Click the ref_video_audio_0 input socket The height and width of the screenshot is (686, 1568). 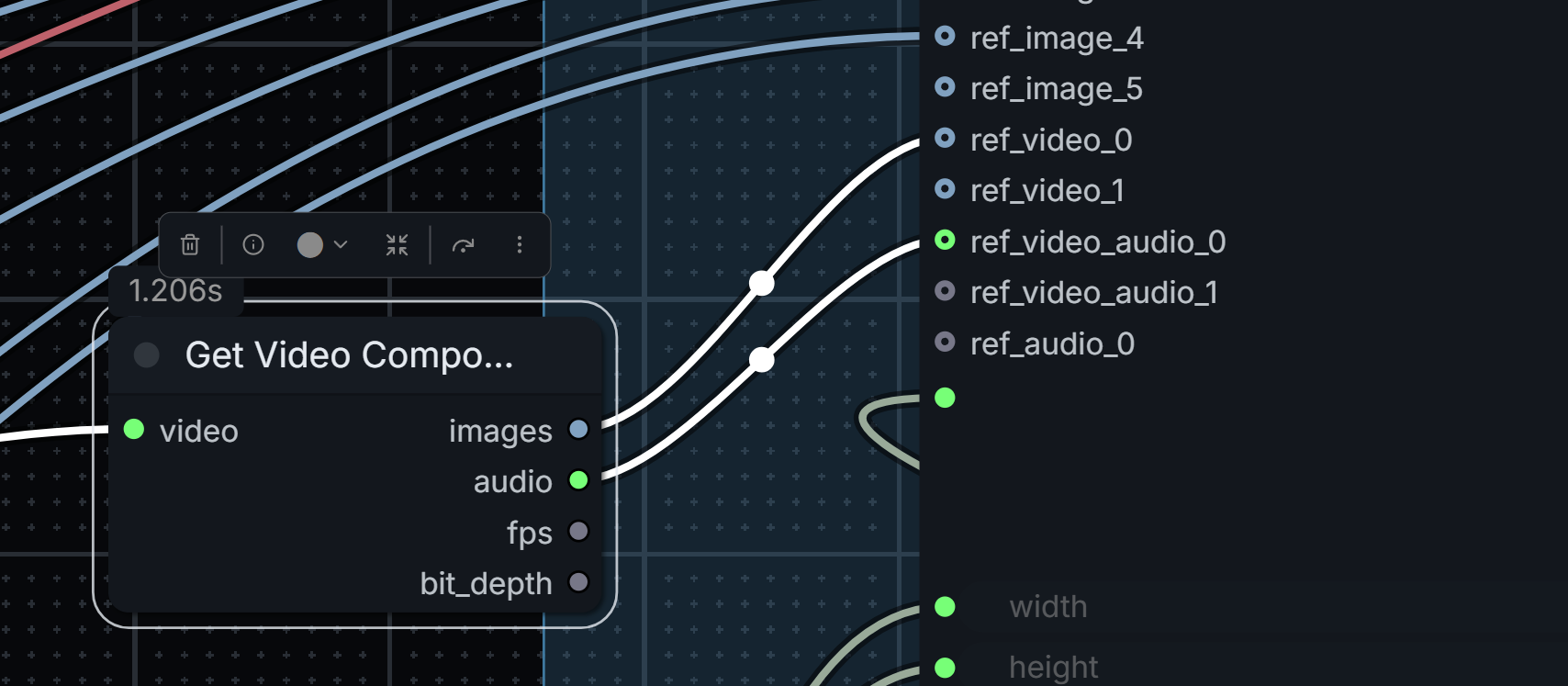pyautogui.click(x=945, y=240)
